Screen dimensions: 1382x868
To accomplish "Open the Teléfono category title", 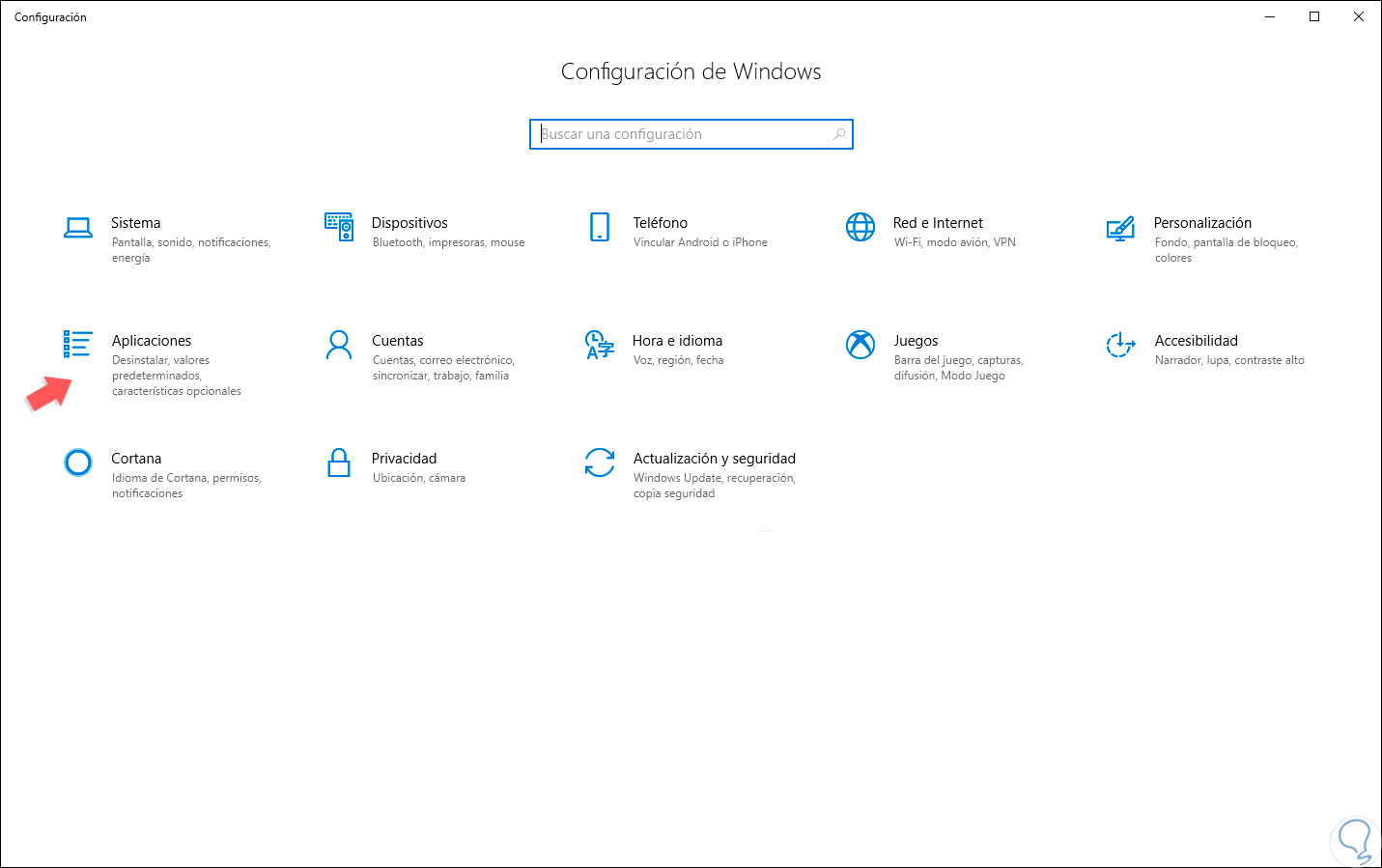I will click(x=661, y=223).
